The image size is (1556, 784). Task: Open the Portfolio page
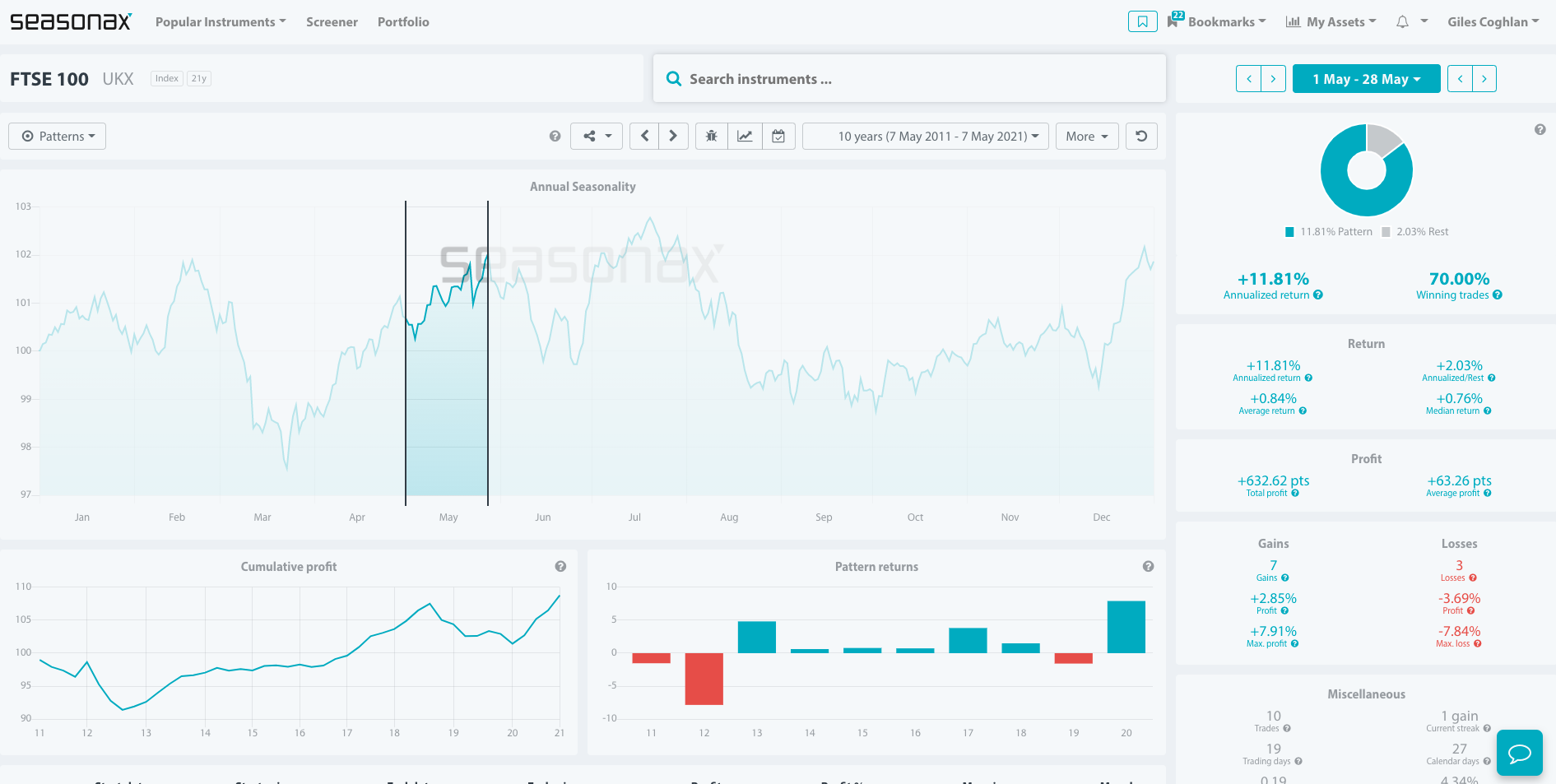(x=403, y=22)
